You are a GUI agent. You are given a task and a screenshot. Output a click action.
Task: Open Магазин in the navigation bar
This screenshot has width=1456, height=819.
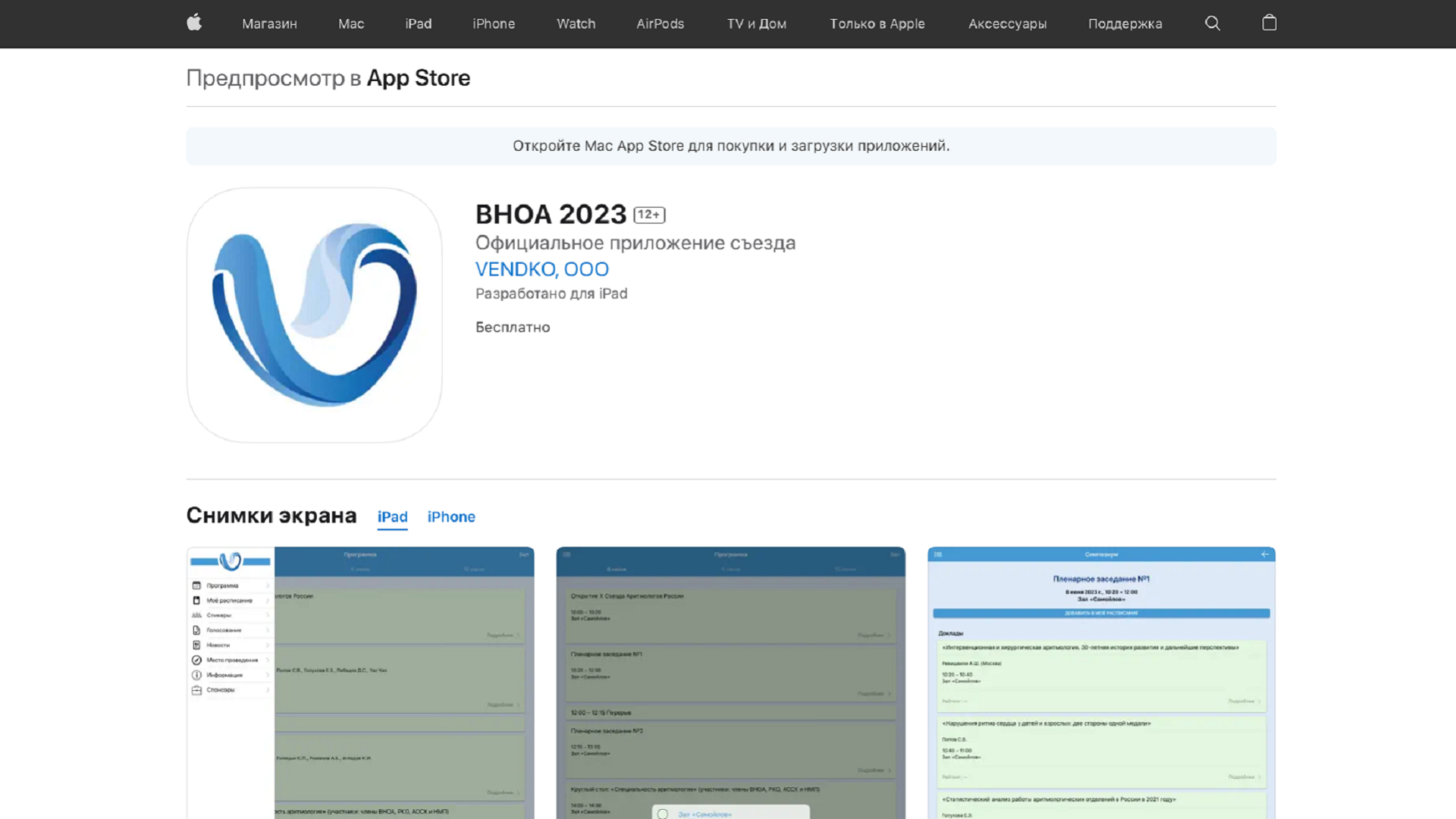point(269,24)
